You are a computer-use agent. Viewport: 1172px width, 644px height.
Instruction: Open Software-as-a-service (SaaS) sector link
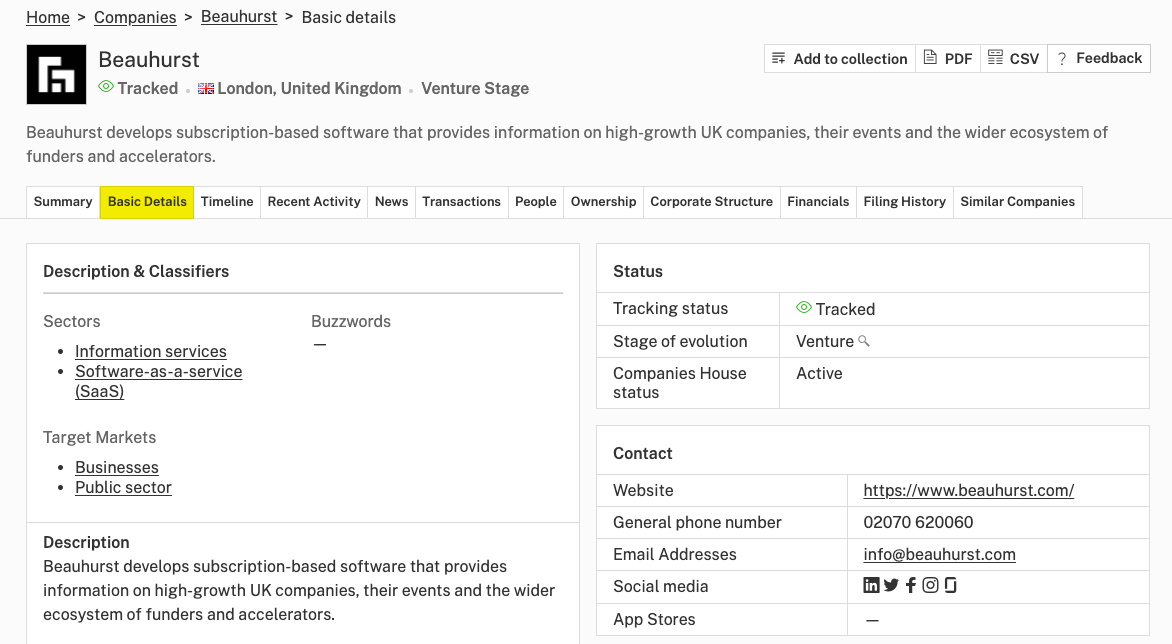tap(158, 381)
